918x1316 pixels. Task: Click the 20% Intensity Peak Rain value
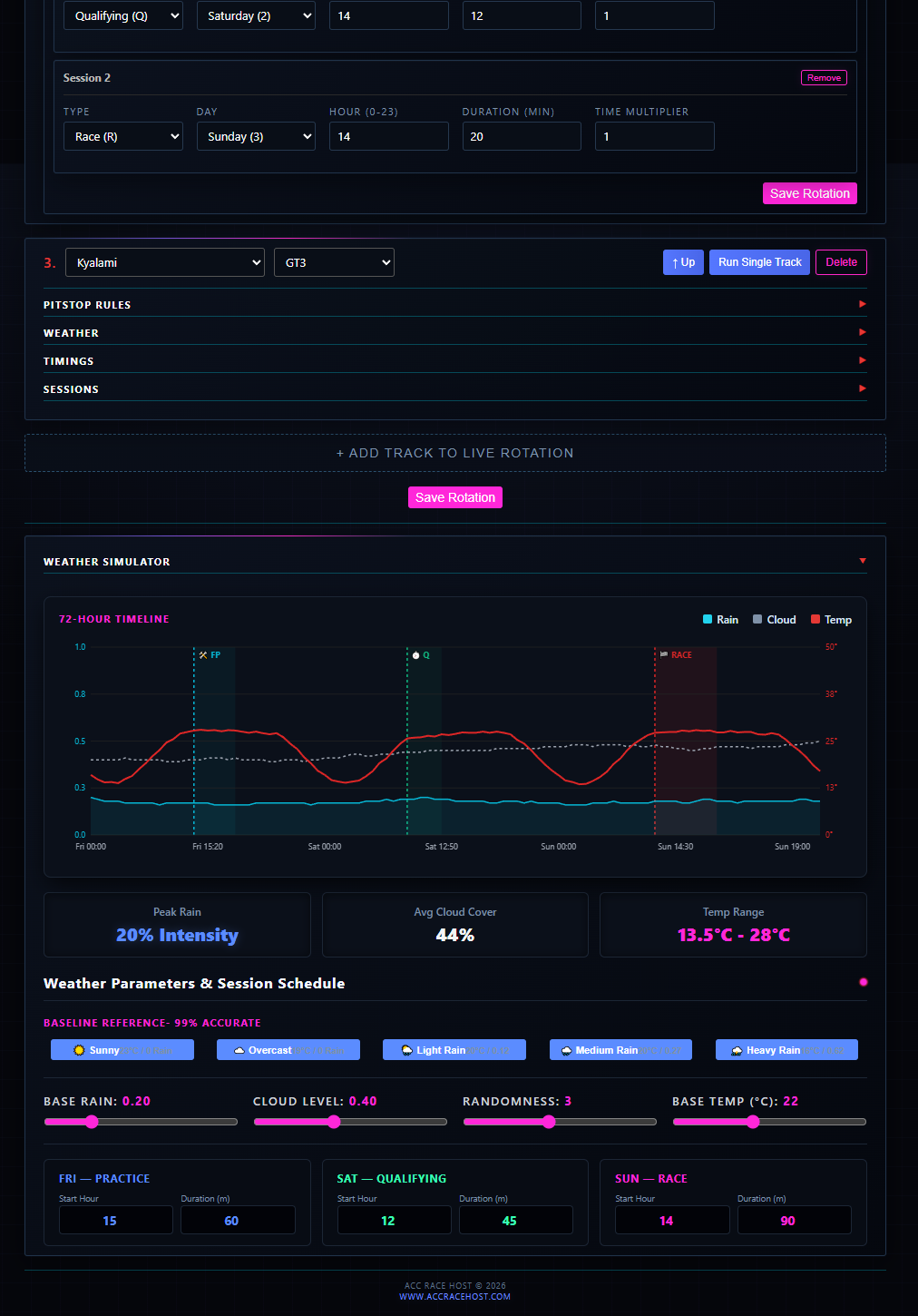pos(177,935)
